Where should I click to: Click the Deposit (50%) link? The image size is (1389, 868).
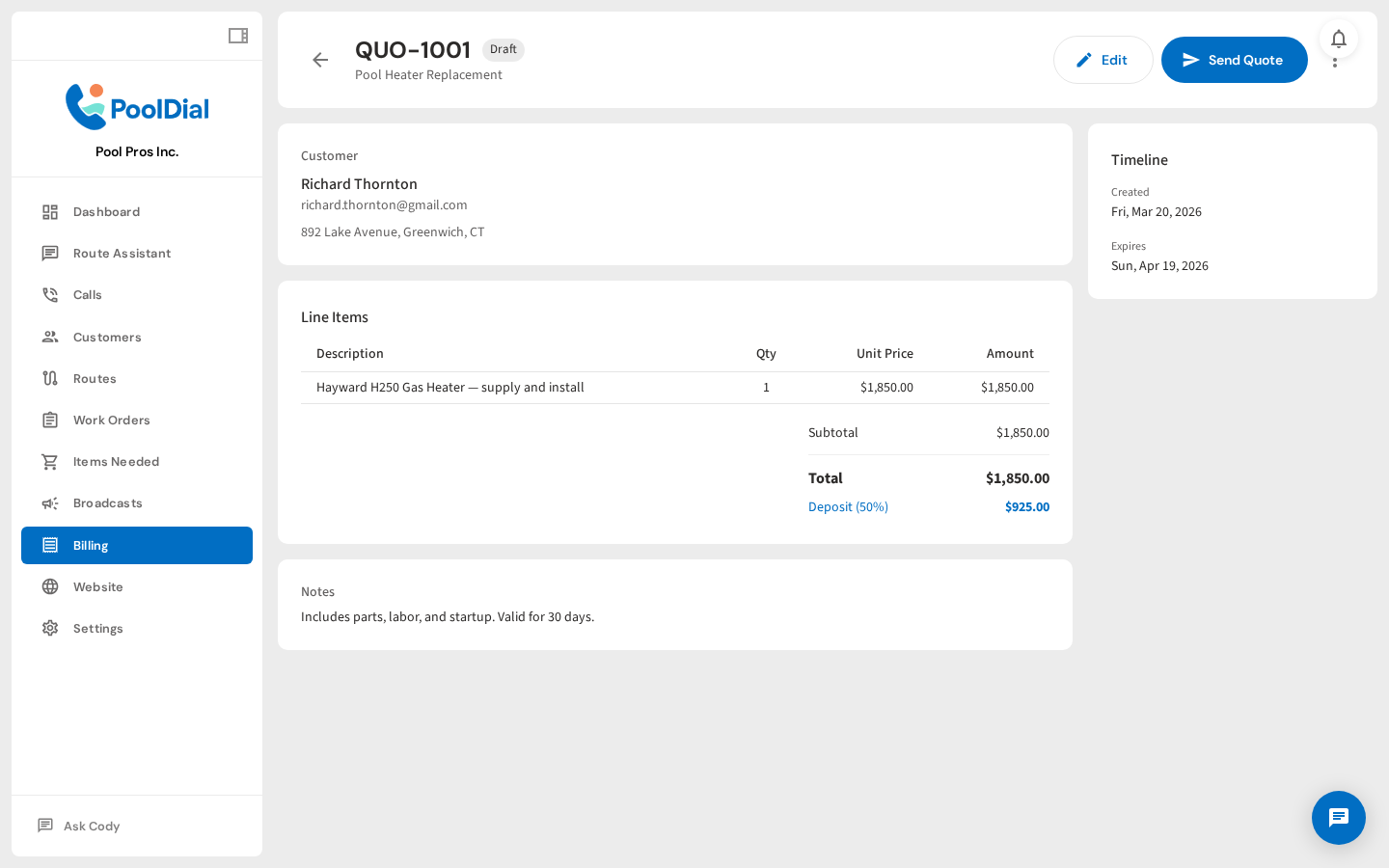click(x=848, y=506)
